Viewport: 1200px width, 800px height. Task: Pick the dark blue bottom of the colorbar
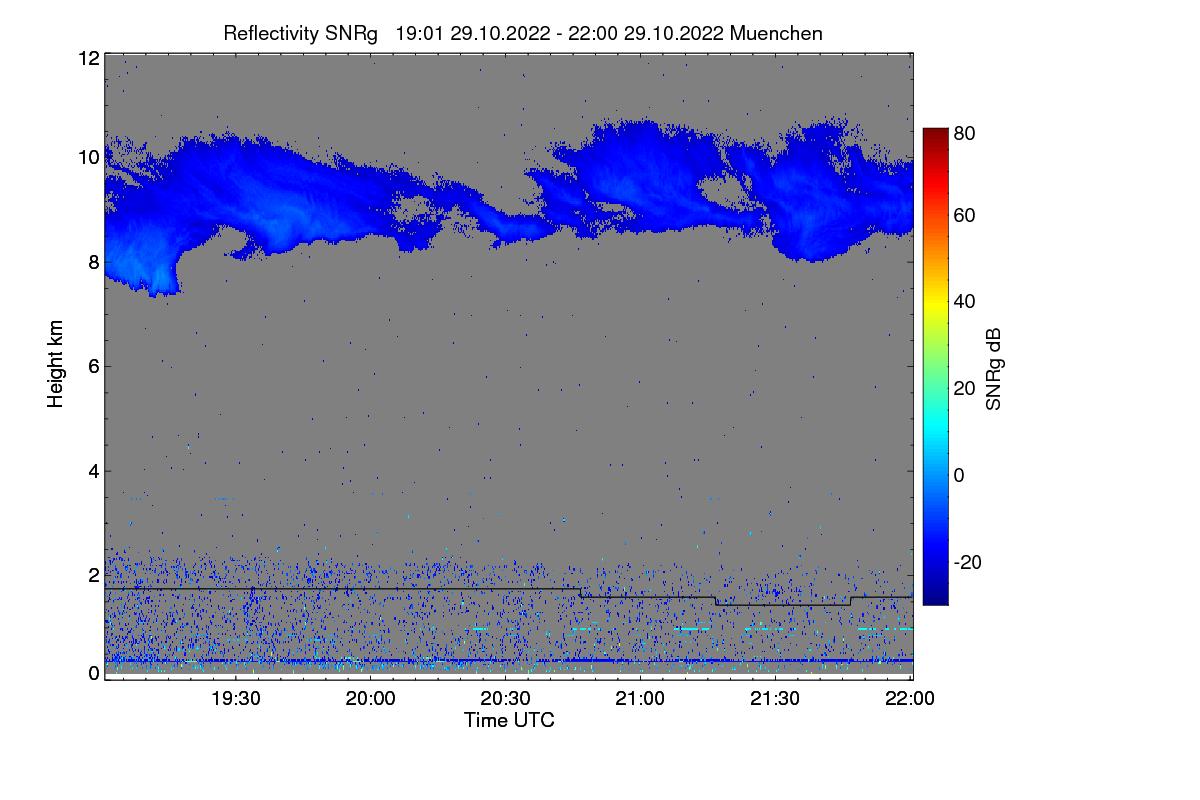(934, 597)
